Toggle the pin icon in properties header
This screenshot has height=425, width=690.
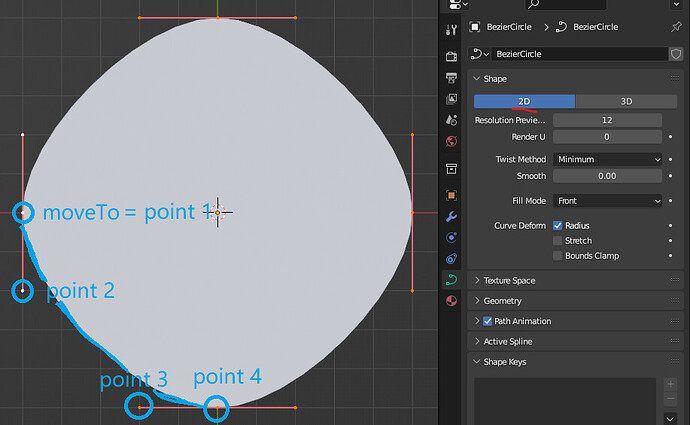(x=676, y=27)
